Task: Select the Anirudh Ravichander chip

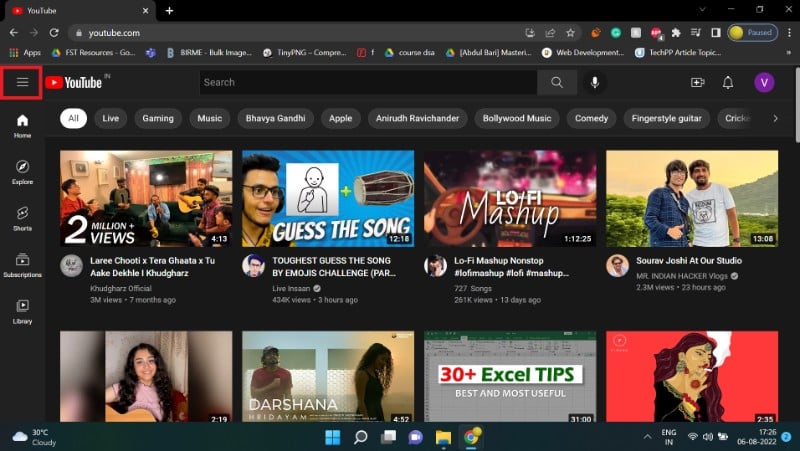Action: tap(417, 118)
